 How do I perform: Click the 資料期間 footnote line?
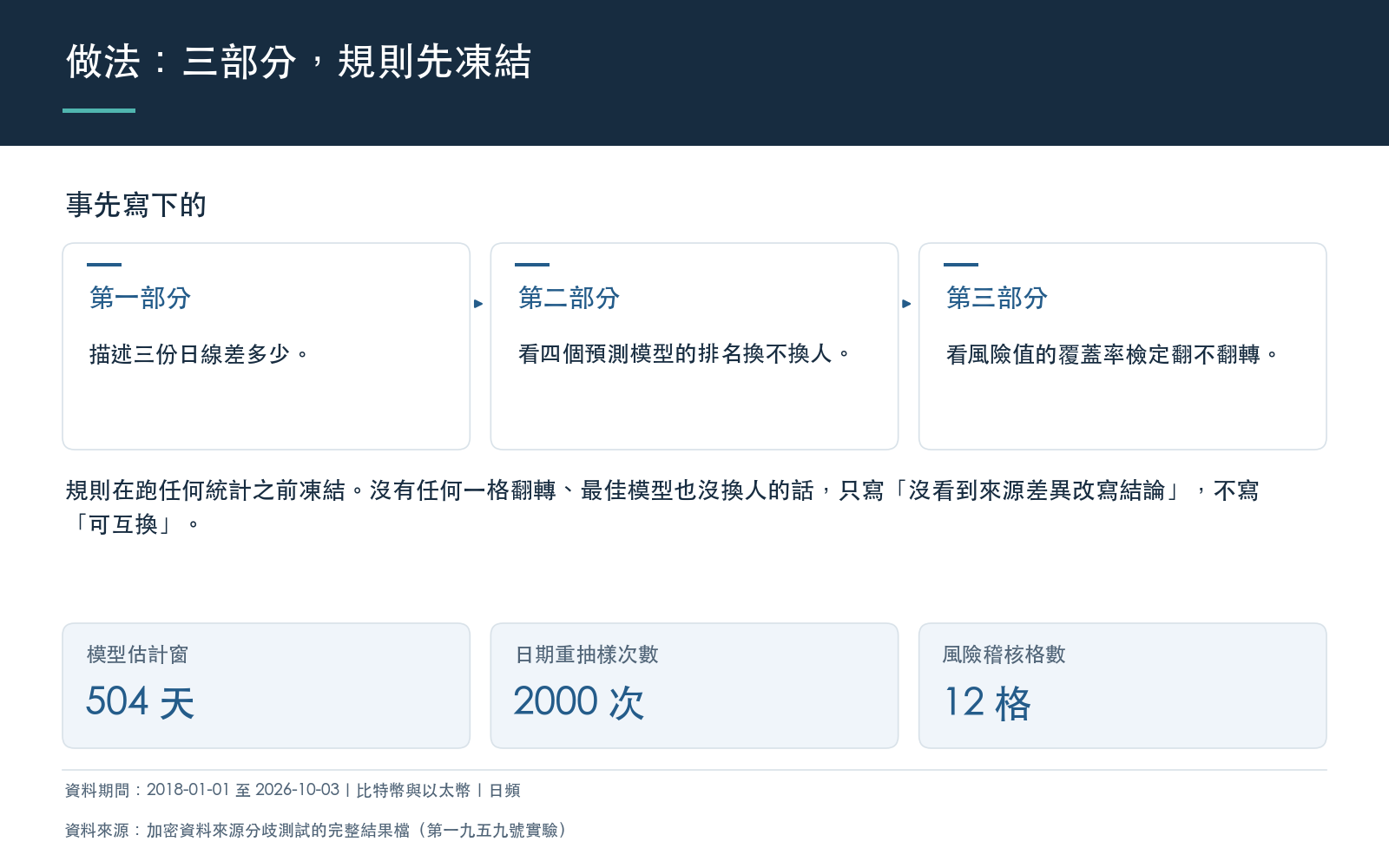click(x=293, y=790)
